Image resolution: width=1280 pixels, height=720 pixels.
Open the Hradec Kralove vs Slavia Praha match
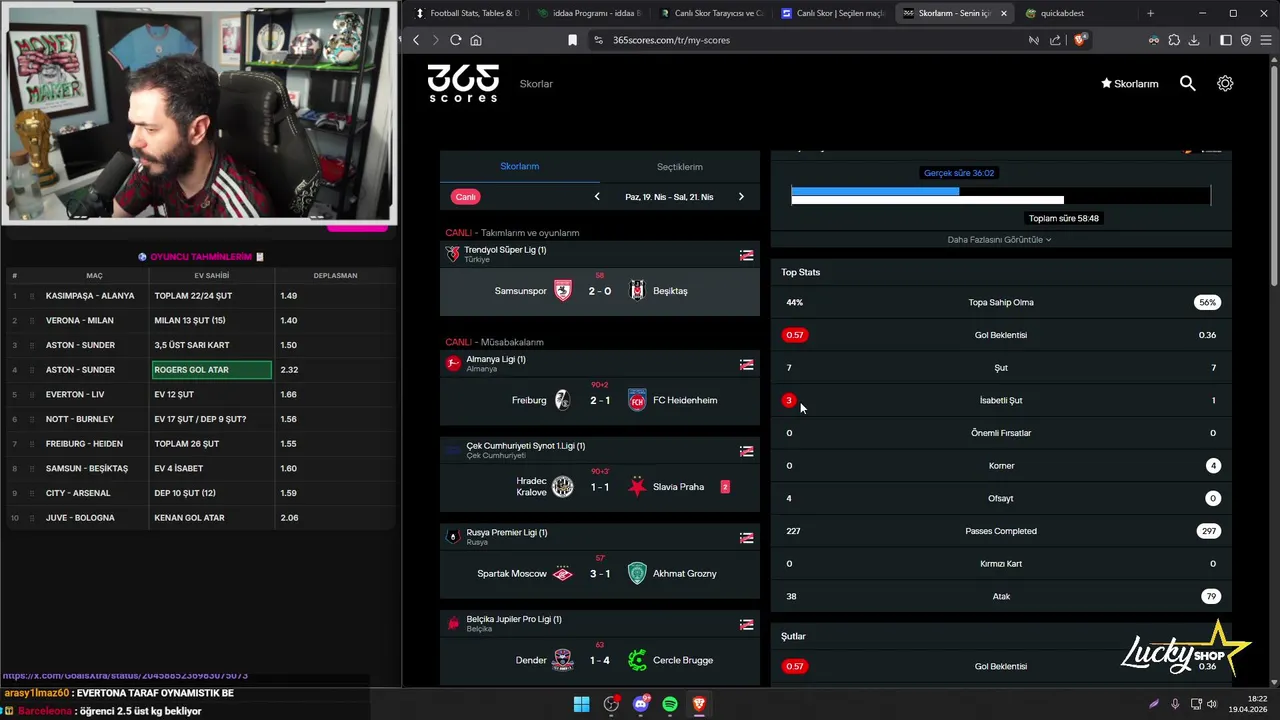tap(600, 487)
